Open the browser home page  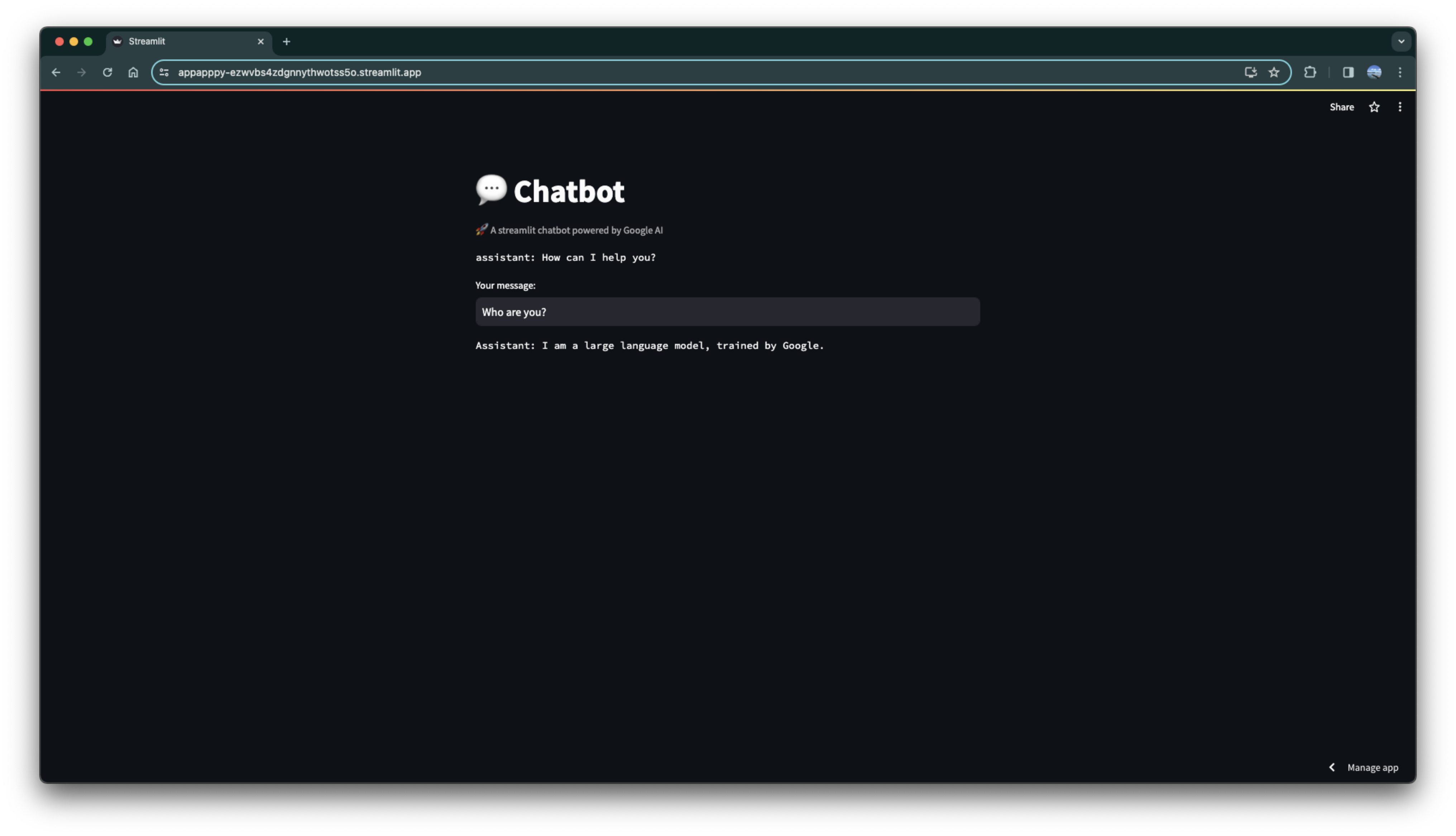tap(133, 72)
